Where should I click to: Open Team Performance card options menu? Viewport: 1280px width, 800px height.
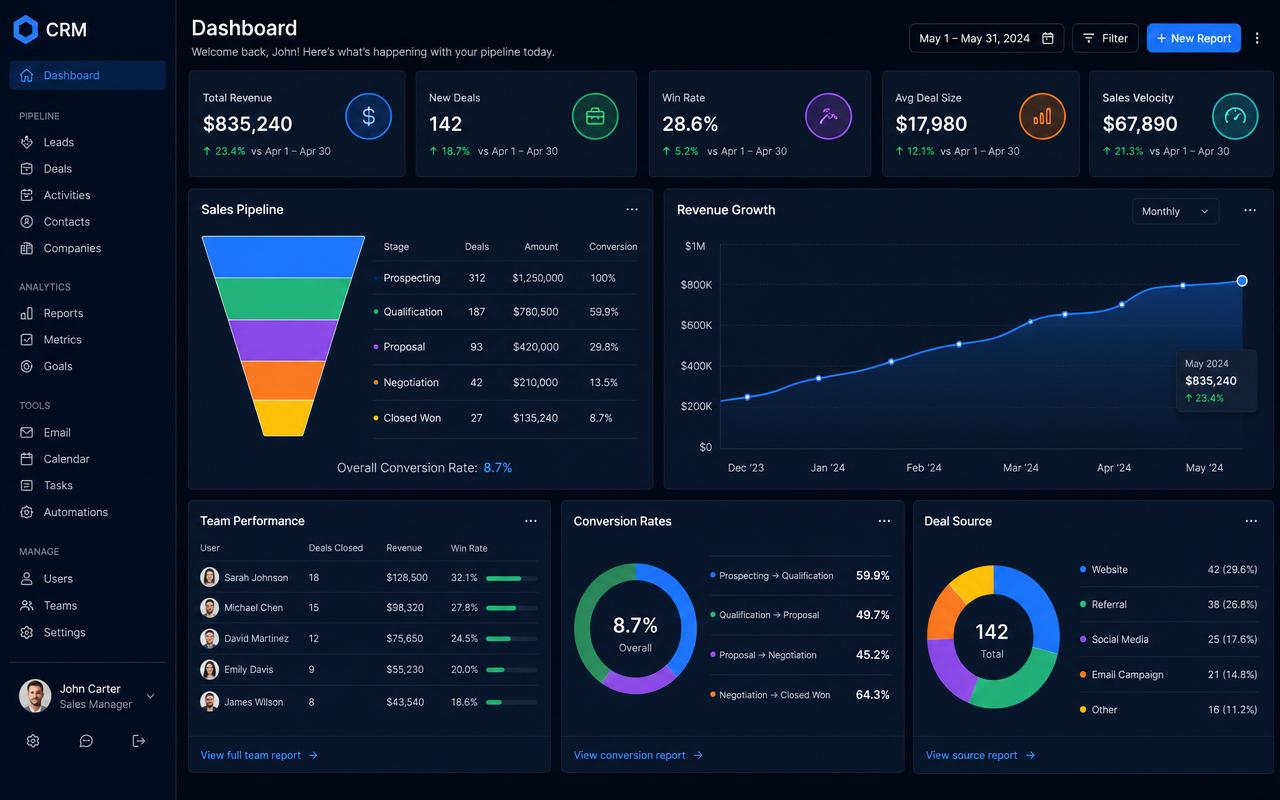pos(531,521)
